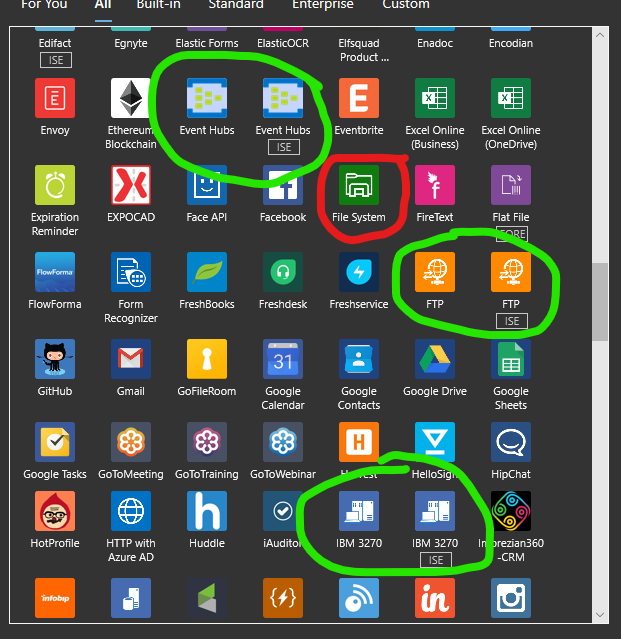The height and width of the screenshot is (639, 621).
Task: Click the scrollbar down arrow
Action: pyautogui.click(x=600, y=615)
